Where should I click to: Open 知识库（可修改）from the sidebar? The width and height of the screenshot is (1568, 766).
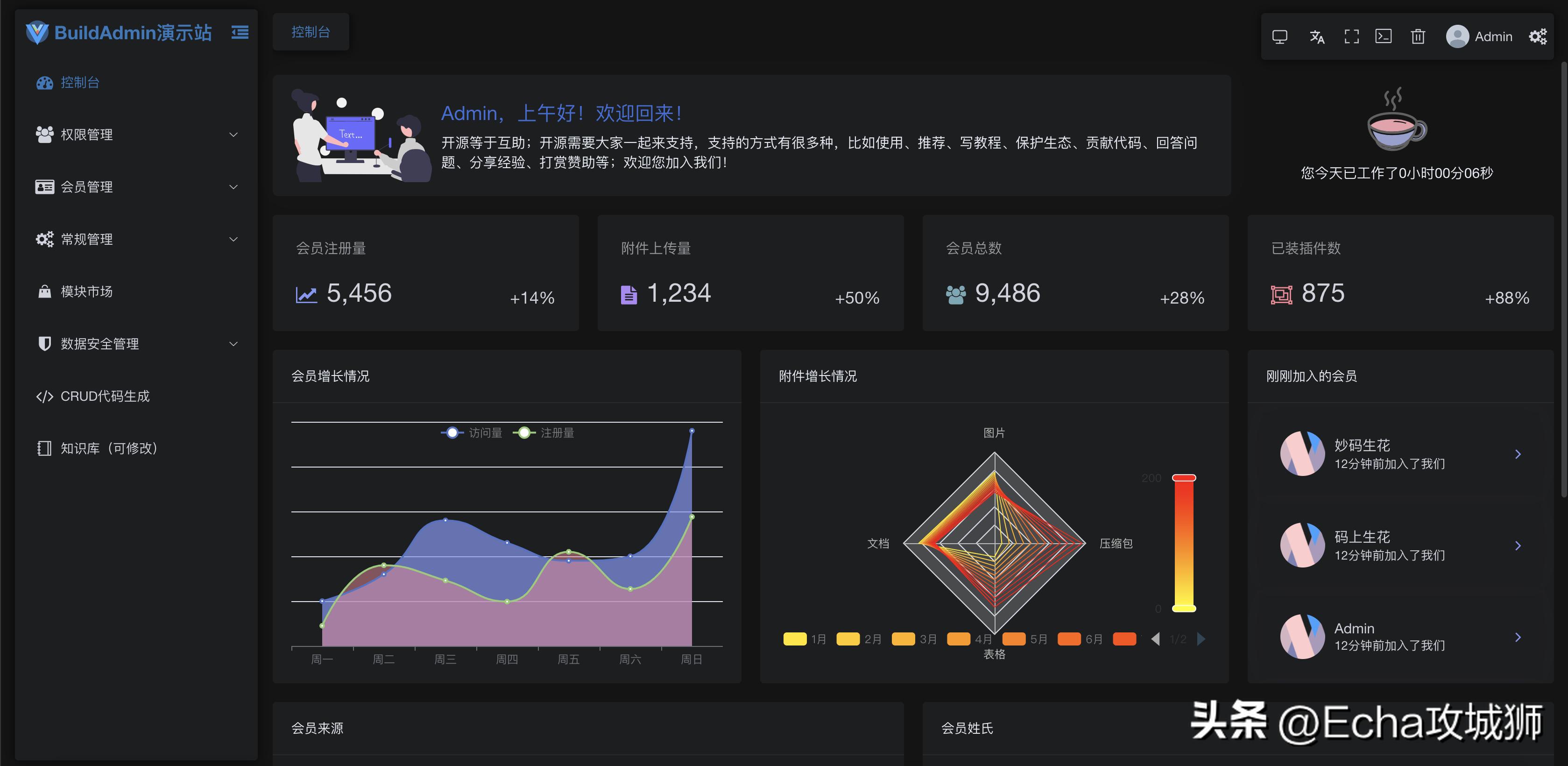[x=110, y=448]
